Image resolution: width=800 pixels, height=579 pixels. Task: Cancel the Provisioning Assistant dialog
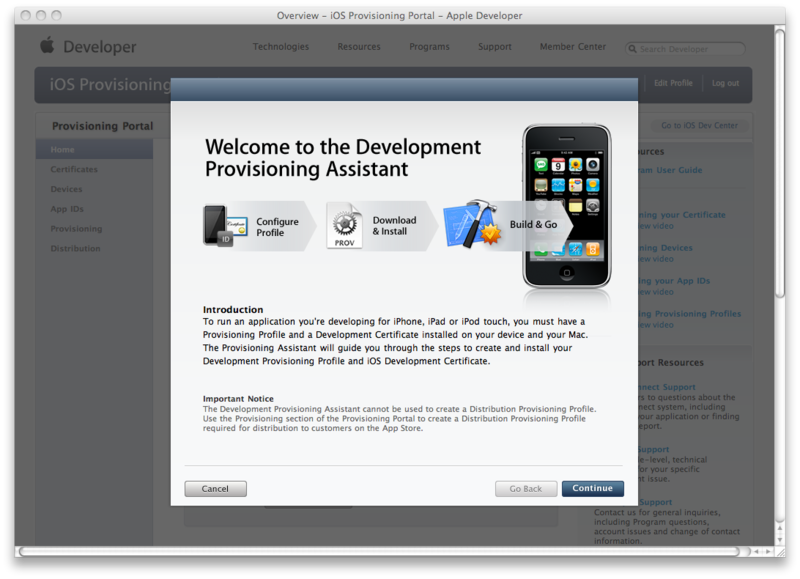click(215, 489)
